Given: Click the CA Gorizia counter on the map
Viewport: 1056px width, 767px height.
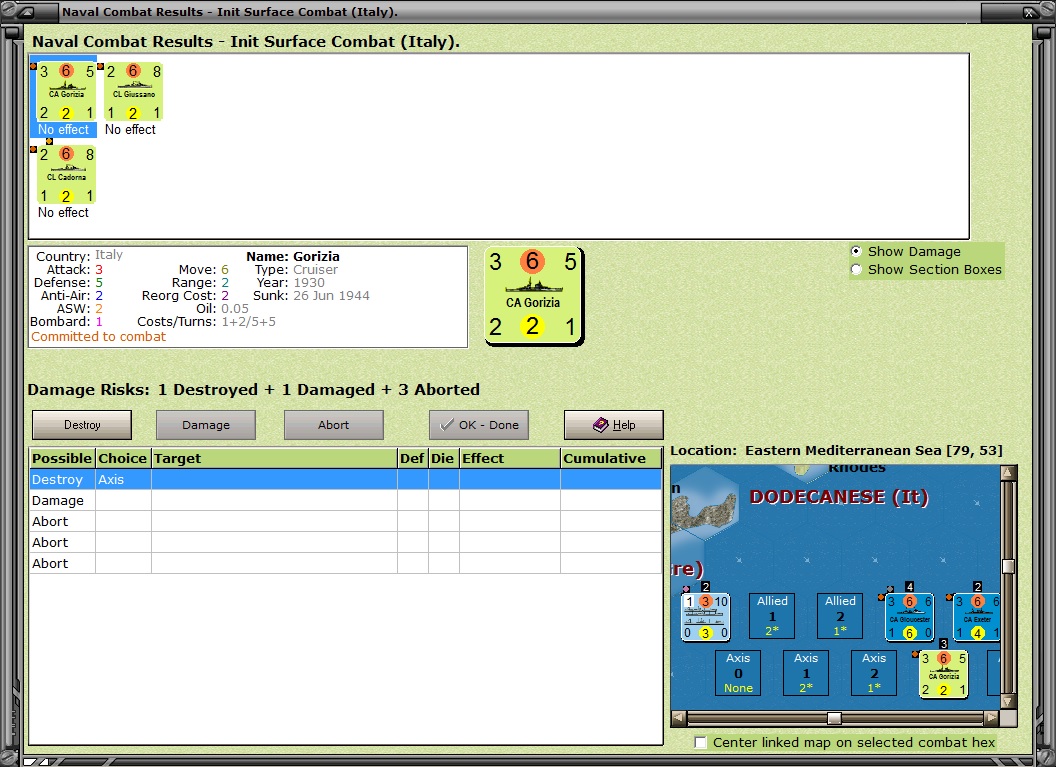Looking at the screenshot, I should [944, 673].
